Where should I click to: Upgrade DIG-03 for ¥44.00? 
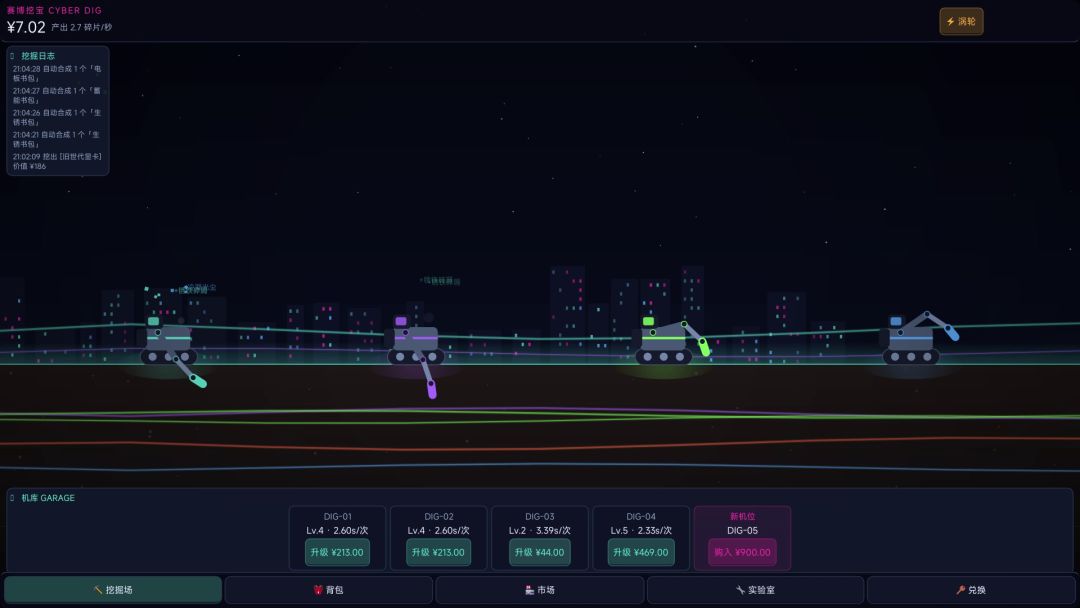(539, 552)
